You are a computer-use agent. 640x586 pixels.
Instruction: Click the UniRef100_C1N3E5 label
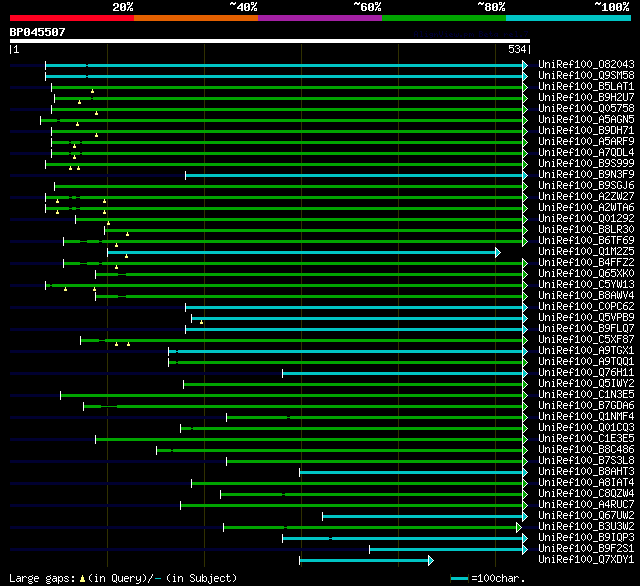pyautogui.click(x=586, y=395)
